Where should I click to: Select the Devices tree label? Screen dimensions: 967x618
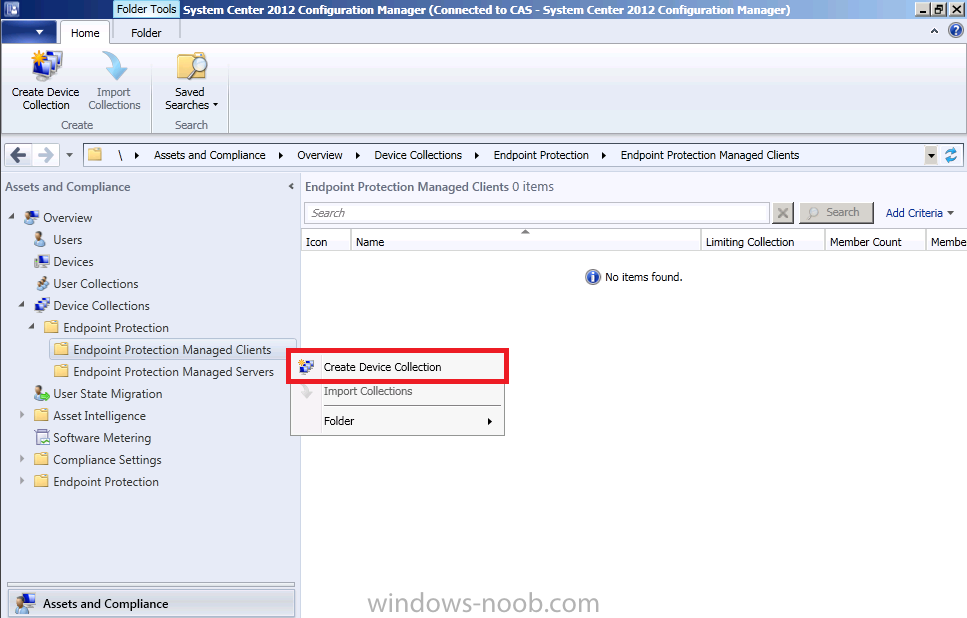[73, 262]
